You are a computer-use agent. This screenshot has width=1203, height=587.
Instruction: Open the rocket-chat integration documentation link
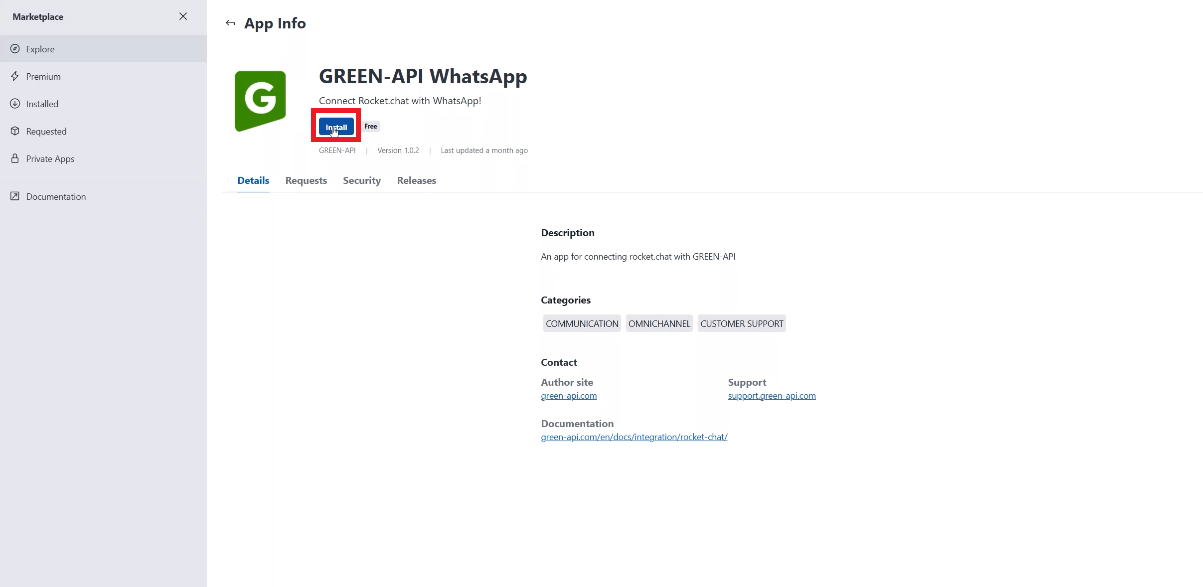click(x=634, y=436)
